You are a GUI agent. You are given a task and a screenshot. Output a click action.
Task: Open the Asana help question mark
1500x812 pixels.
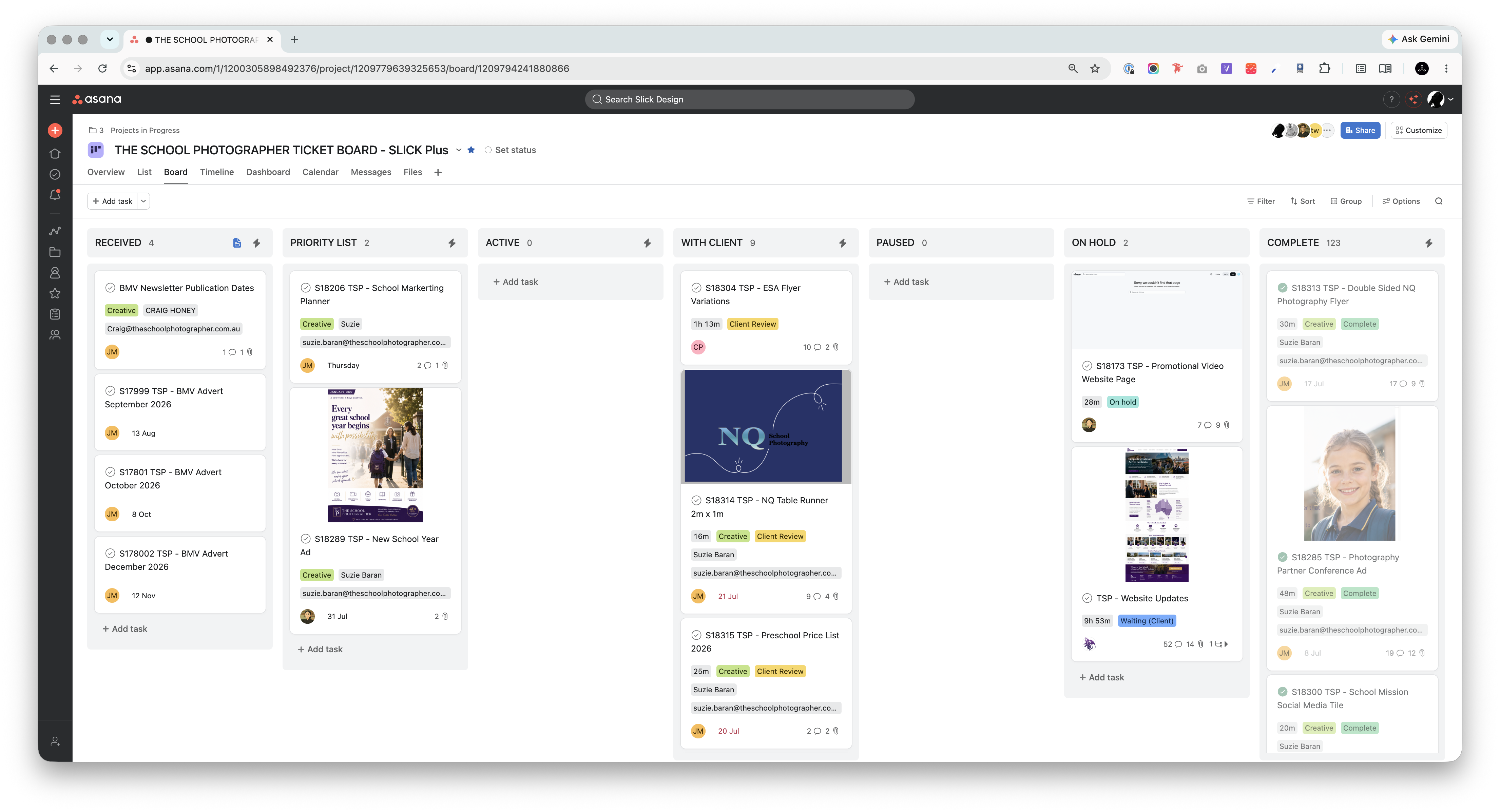[1392, 99]
